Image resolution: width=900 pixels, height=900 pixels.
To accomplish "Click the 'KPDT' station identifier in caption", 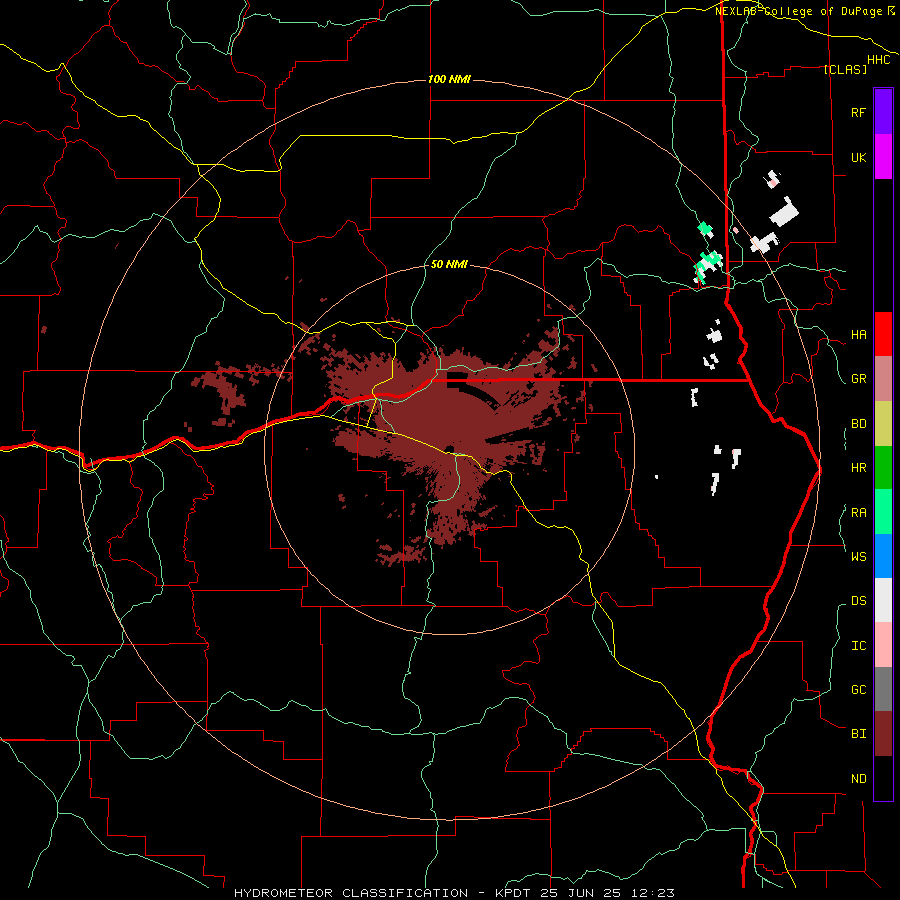I will [511, 893].
